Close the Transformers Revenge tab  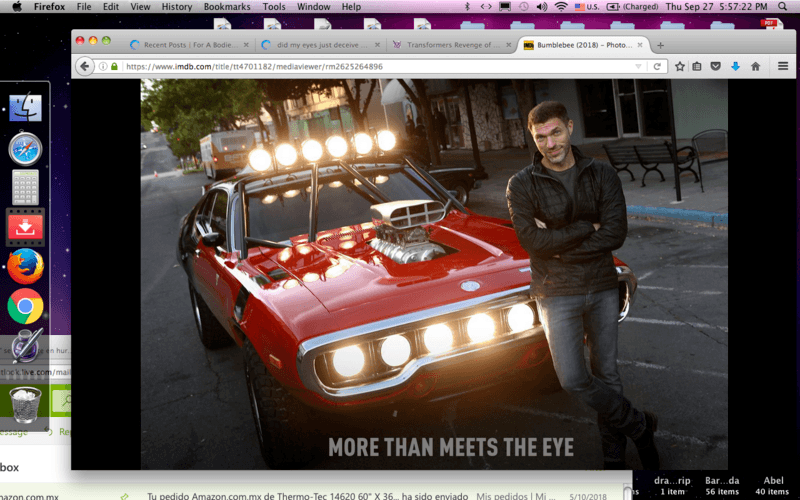click(508, 45)
